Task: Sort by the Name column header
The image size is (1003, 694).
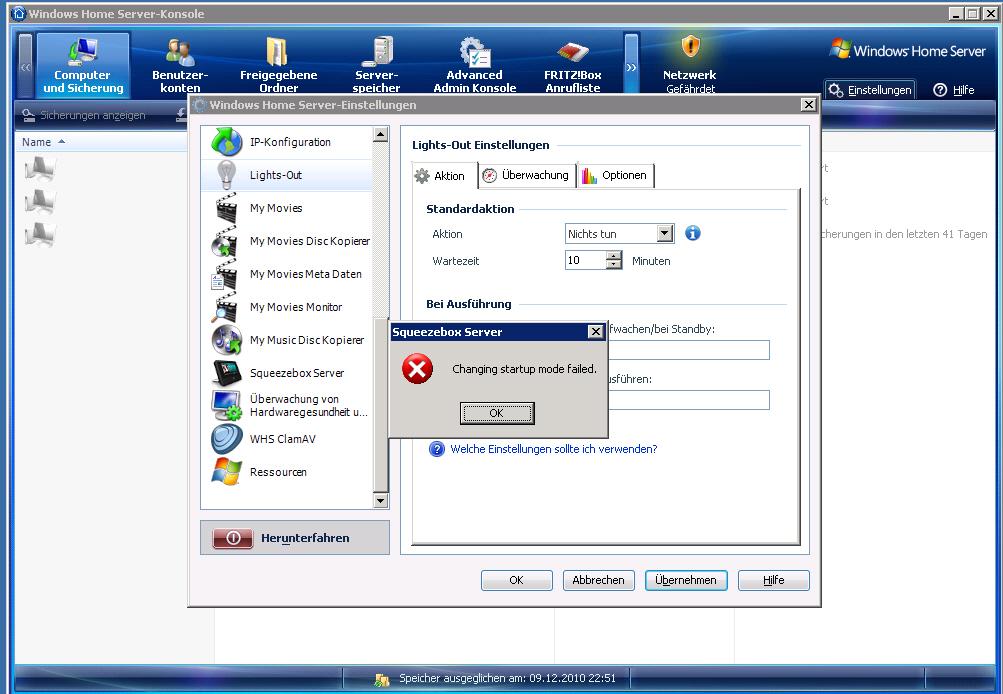Action: [43, 142]
